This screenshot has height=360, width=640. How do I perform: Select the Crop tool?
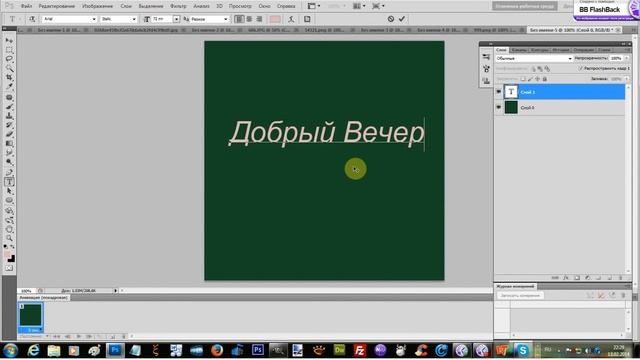click(x=9, y=77)
